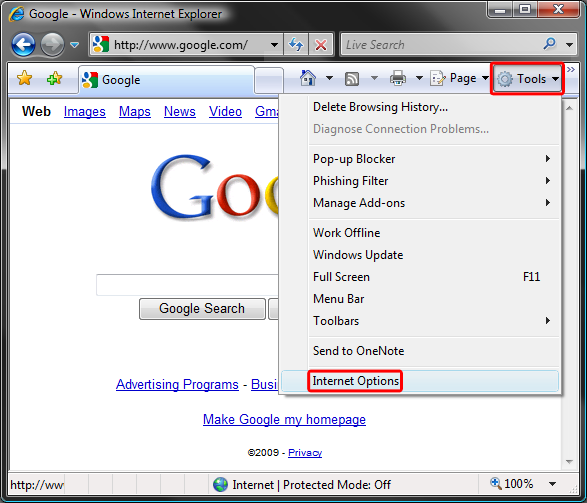Click the Refresh page icon
Viewport: 587px width, 503px height.
coord(296,45)
